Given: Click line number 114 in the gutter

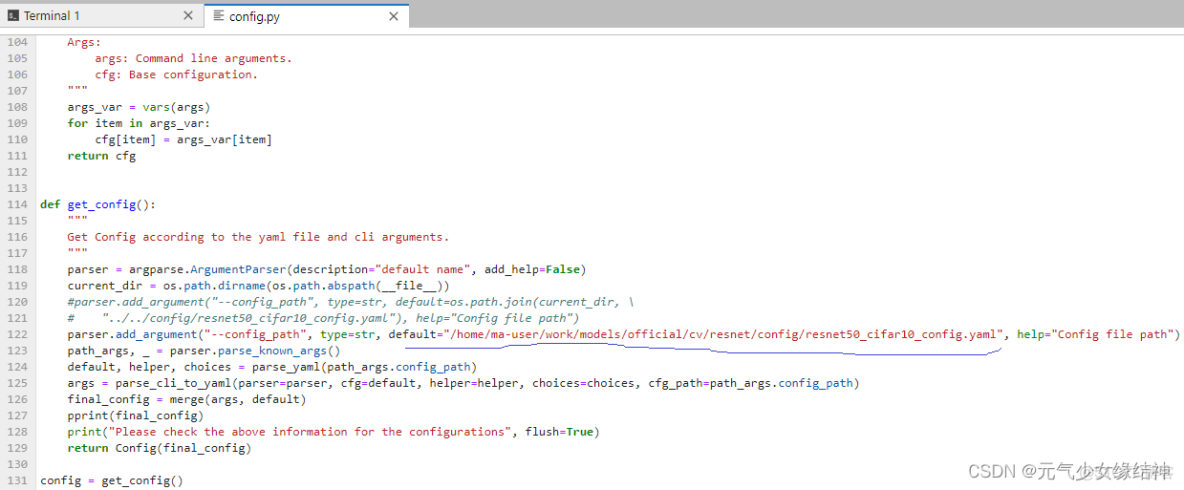Looking at the screenshot, I should (17, 205).
